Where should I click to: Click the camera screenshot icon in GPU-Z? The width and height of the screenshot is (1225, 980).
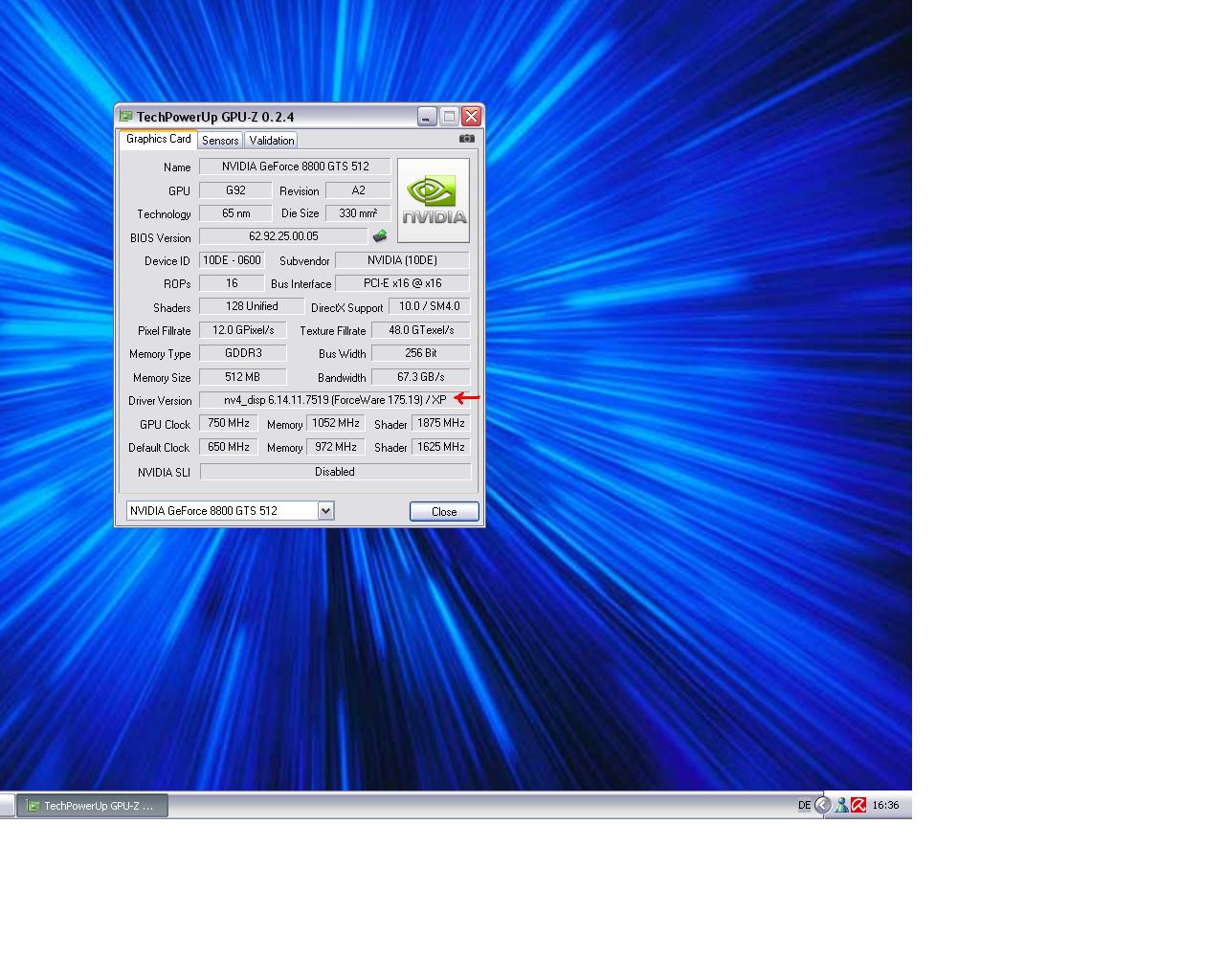click(x=466, y=139)
